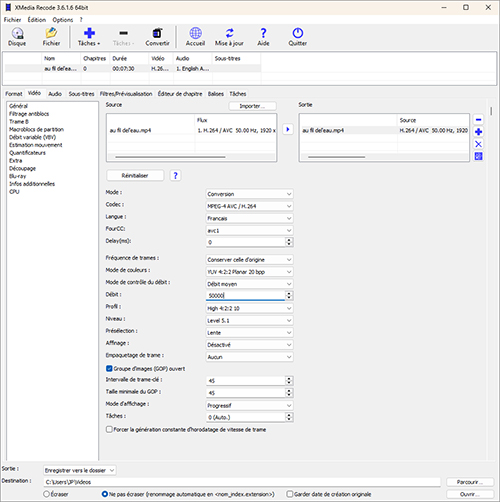Image resolution: width=500 pixels, height=502 pixels.
Task: Open the Codec dropdown MPEG-4 AVC / H.264
Action: (249, 206)
